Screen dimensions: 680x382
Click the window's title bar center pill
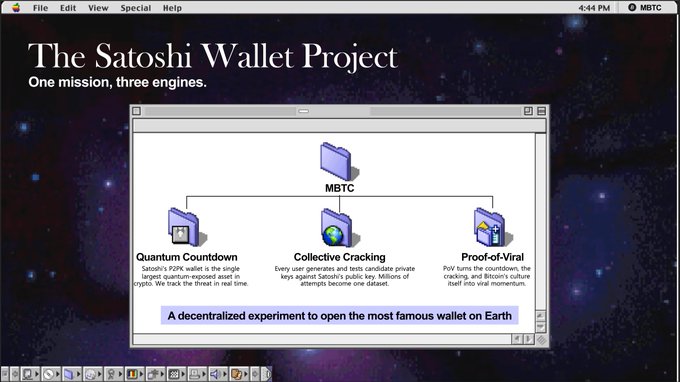tap(304, 111)
